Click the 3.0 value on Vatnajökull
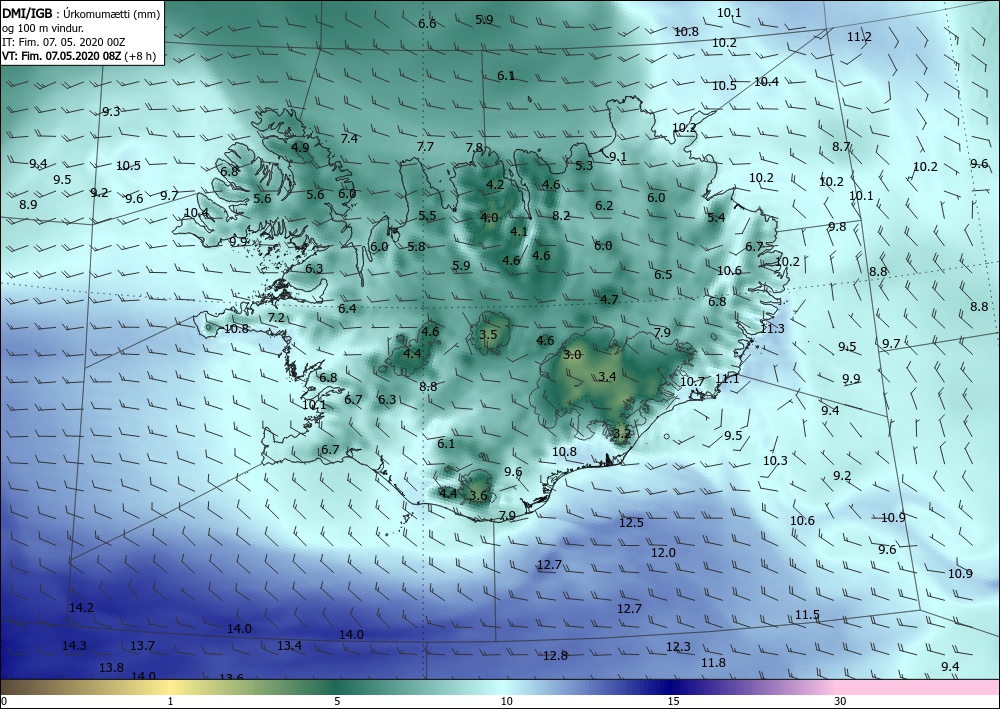This screenshot has height=709, width=1000. tap(573, 354)
